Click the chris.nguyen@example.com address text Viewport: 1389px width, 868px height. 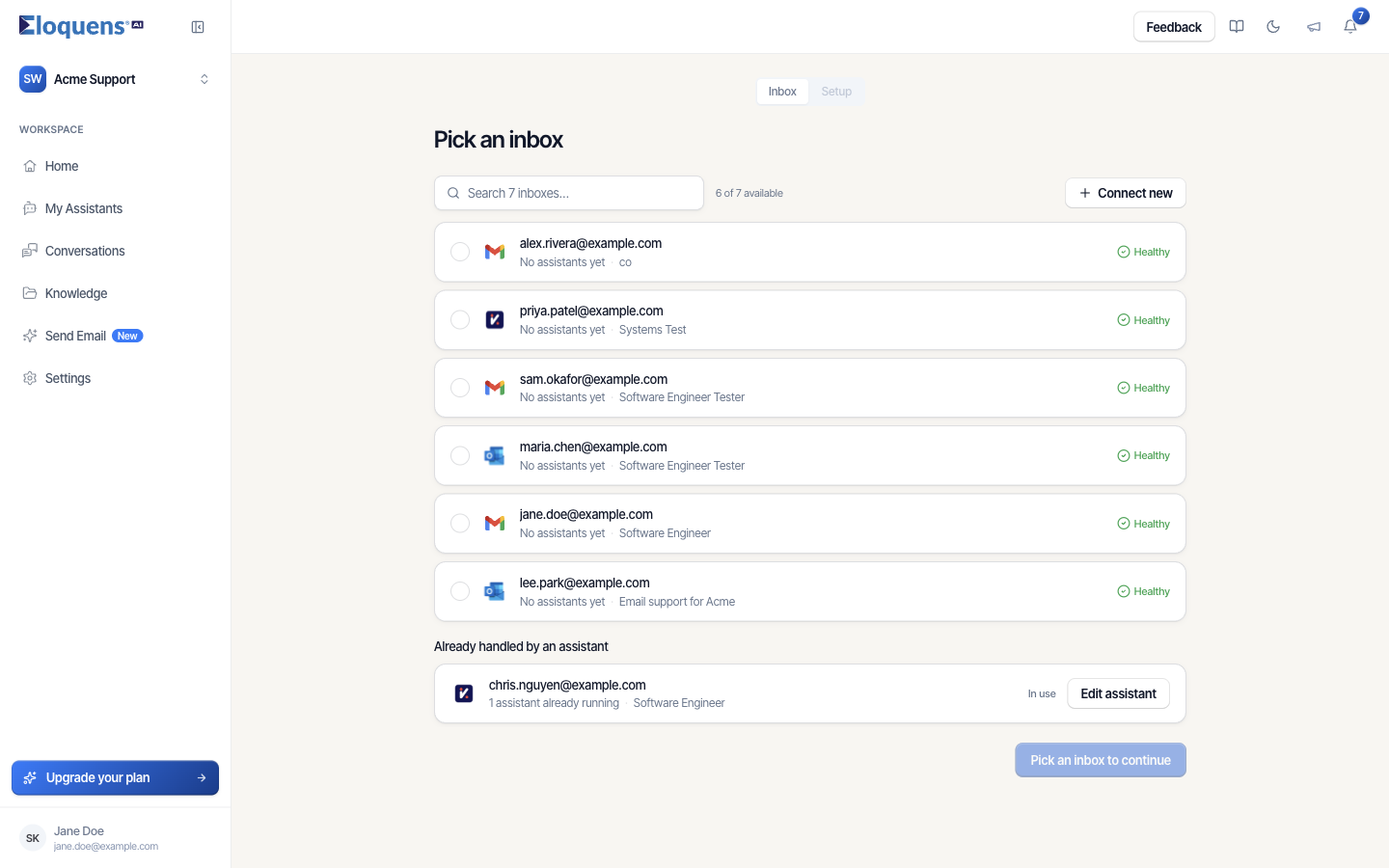click(x=567, y=685)
